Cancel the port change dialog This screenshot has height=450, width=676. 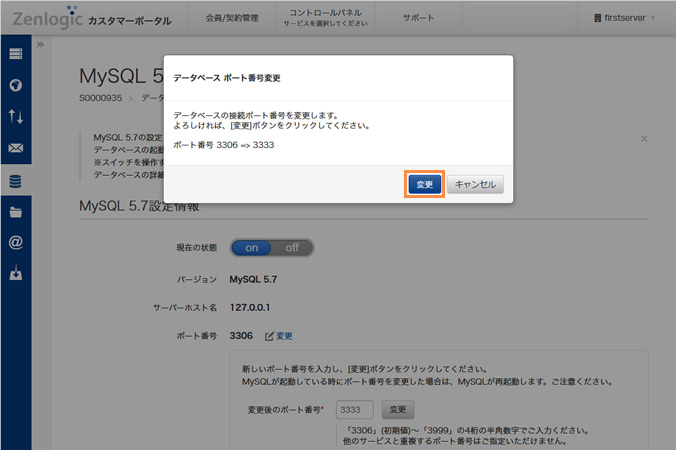[x=475, y=184]
